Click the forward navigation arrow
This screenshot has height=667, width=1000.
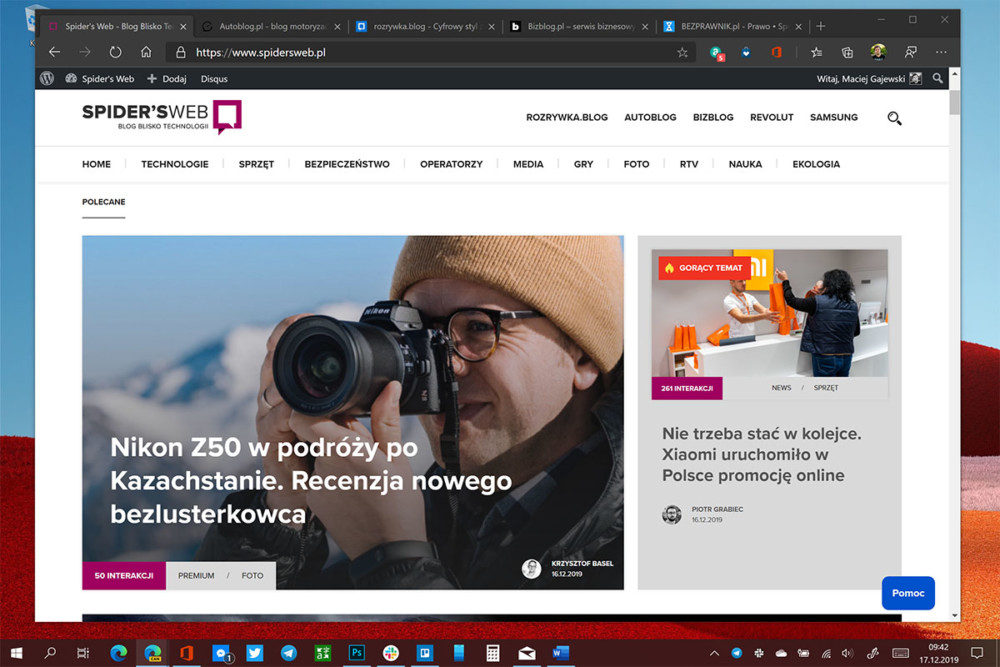(85, 52)
